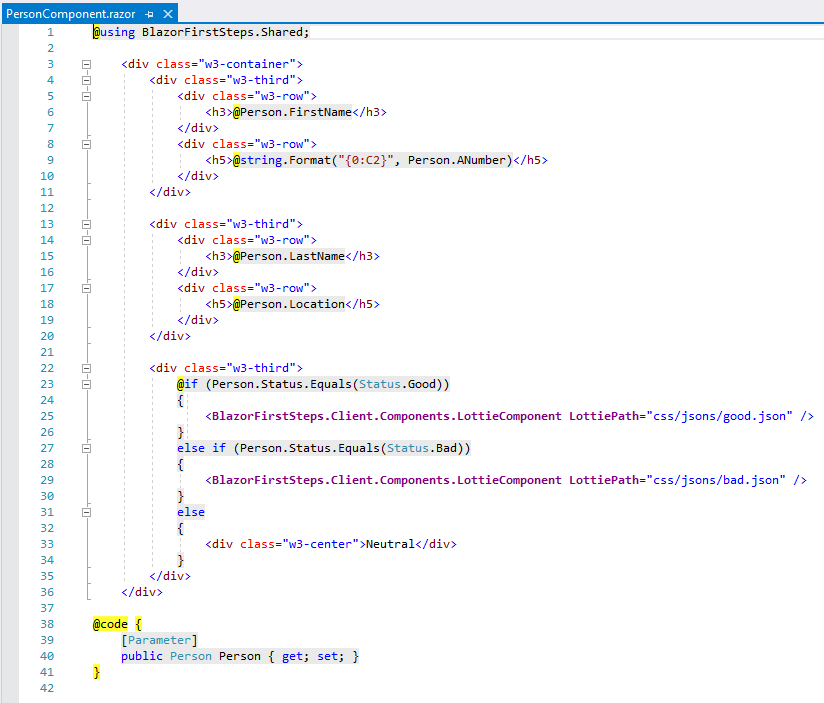
Task: Click the get; accessor on line 40
Action: 296,656
